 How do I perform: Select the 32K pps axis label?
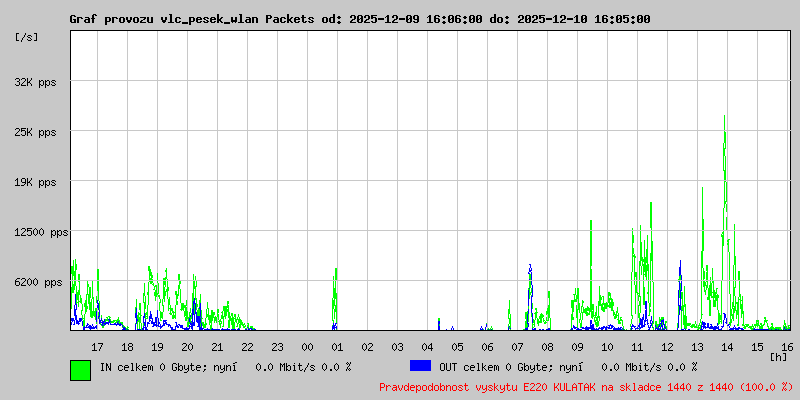tap(36, 82)
